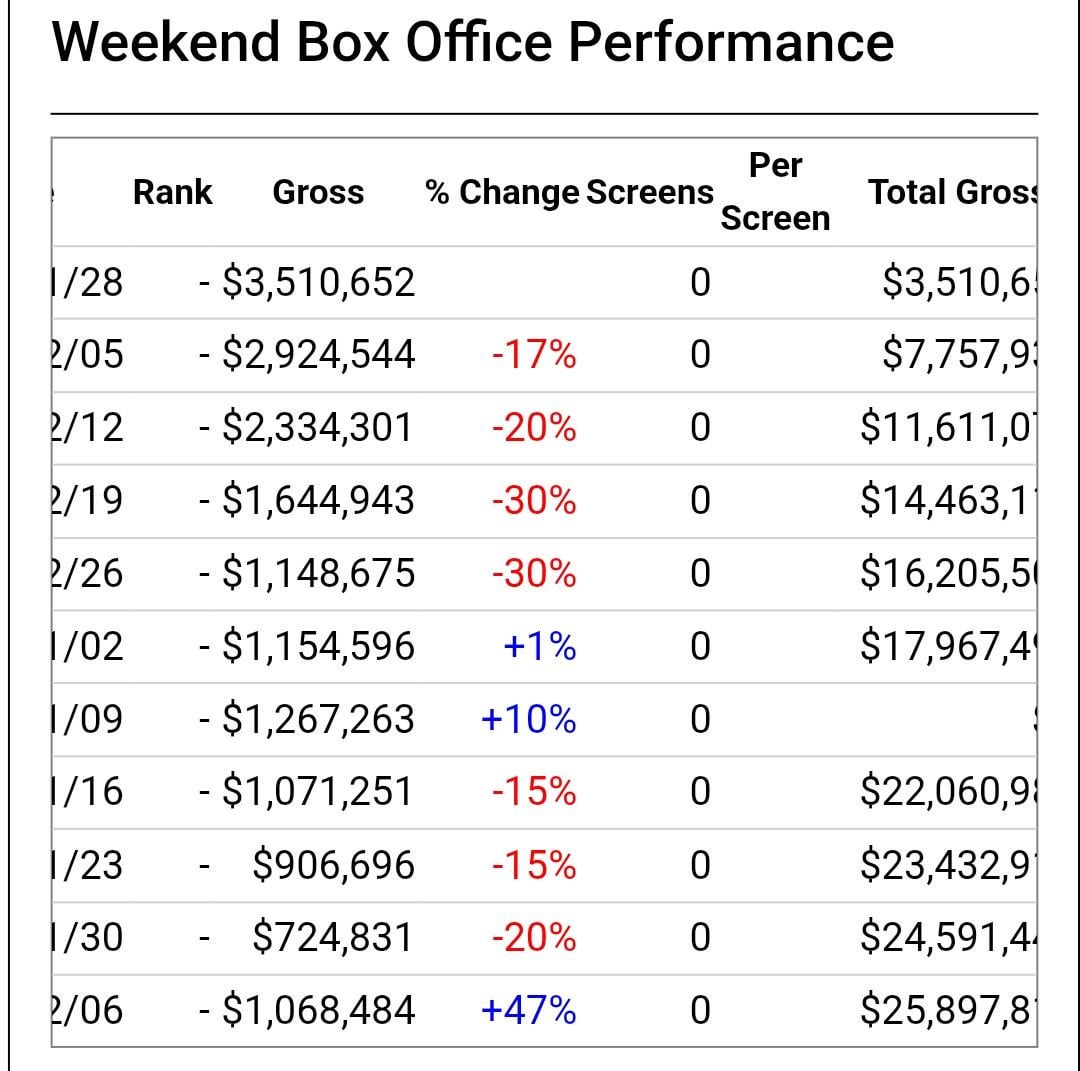
Task: Click the +47% change value
Action: 529,1011
